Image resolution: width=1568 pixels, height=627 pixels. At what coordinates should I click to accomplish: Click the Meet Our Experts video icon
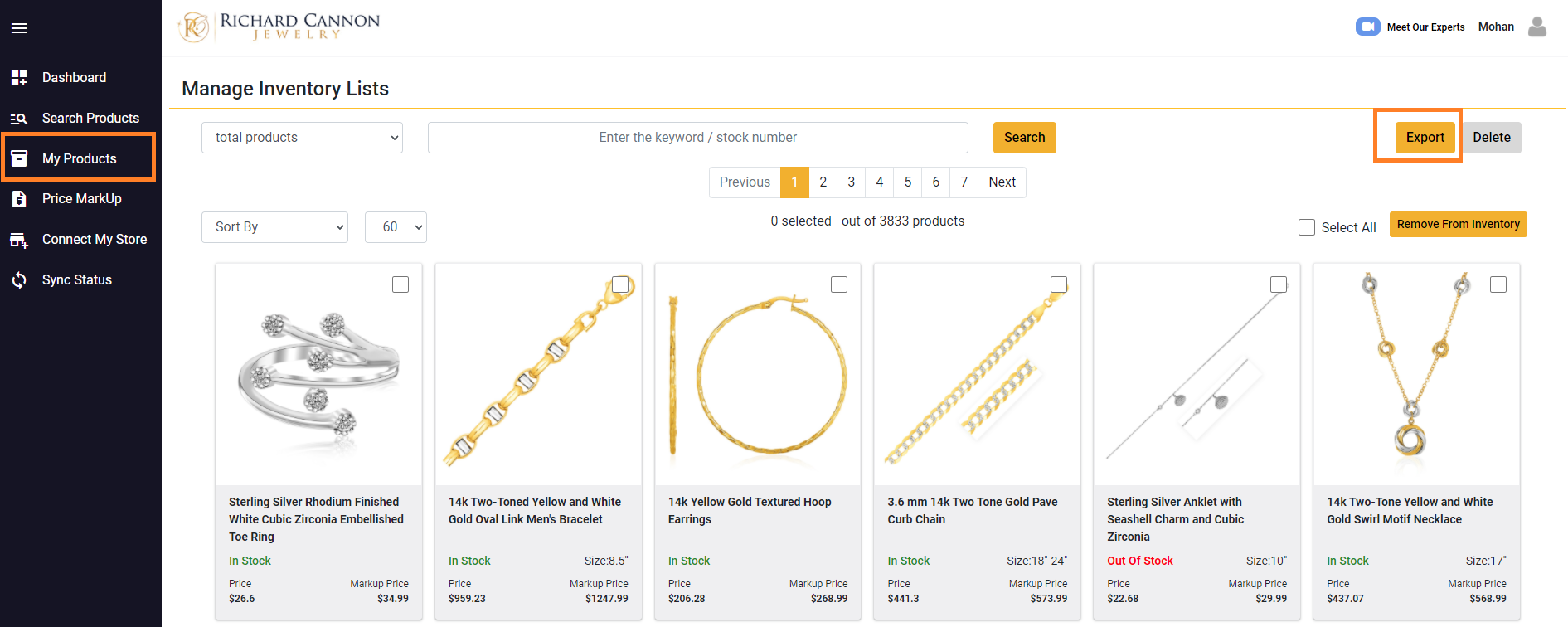1367,27
